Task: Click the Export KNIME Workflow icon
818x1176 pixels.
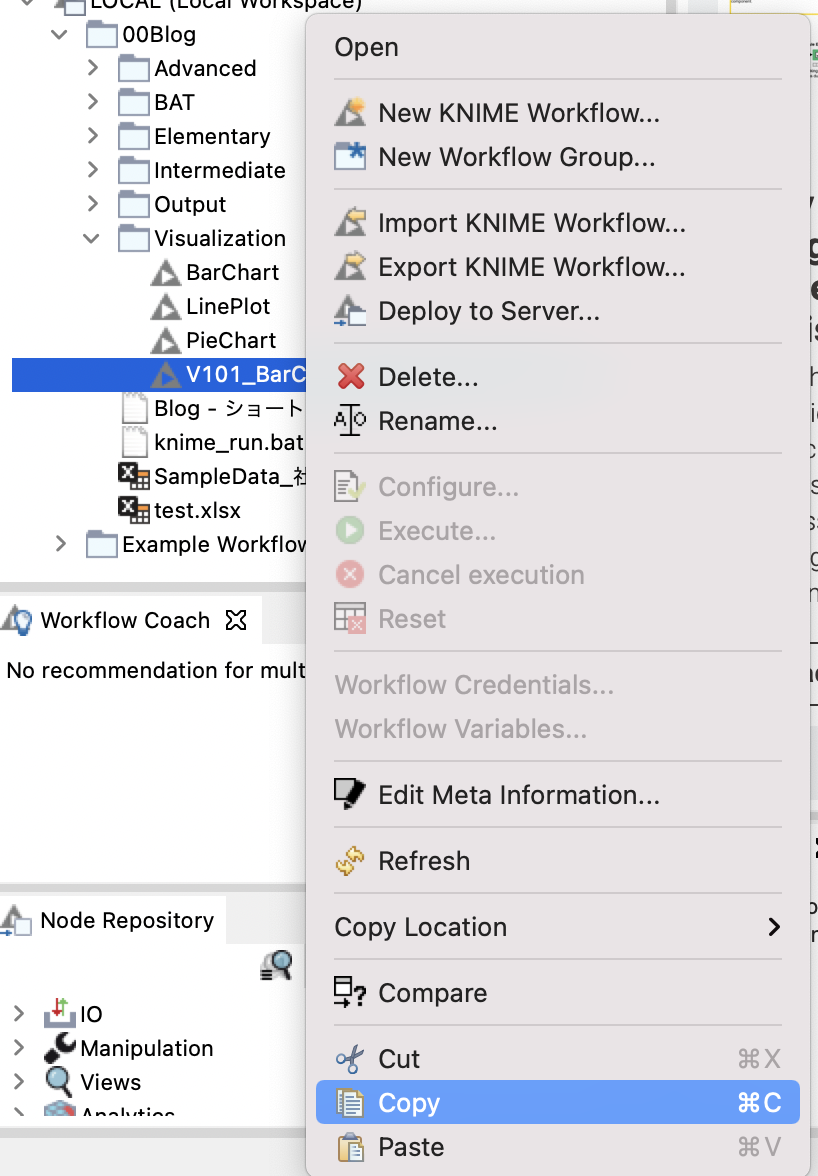Action: tap(349, 266)
